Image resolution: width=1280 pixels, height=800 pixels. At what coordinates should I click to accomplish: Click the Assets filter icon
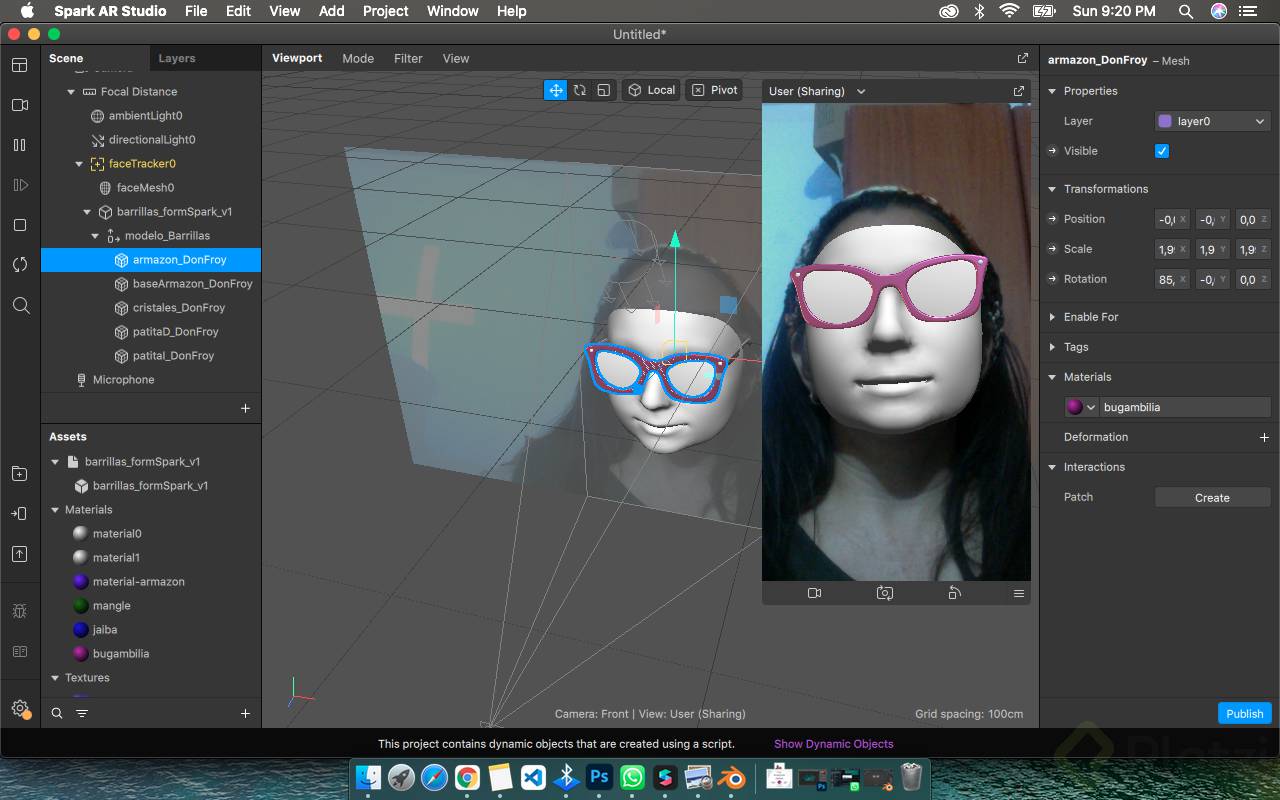(x=82, y=713)
